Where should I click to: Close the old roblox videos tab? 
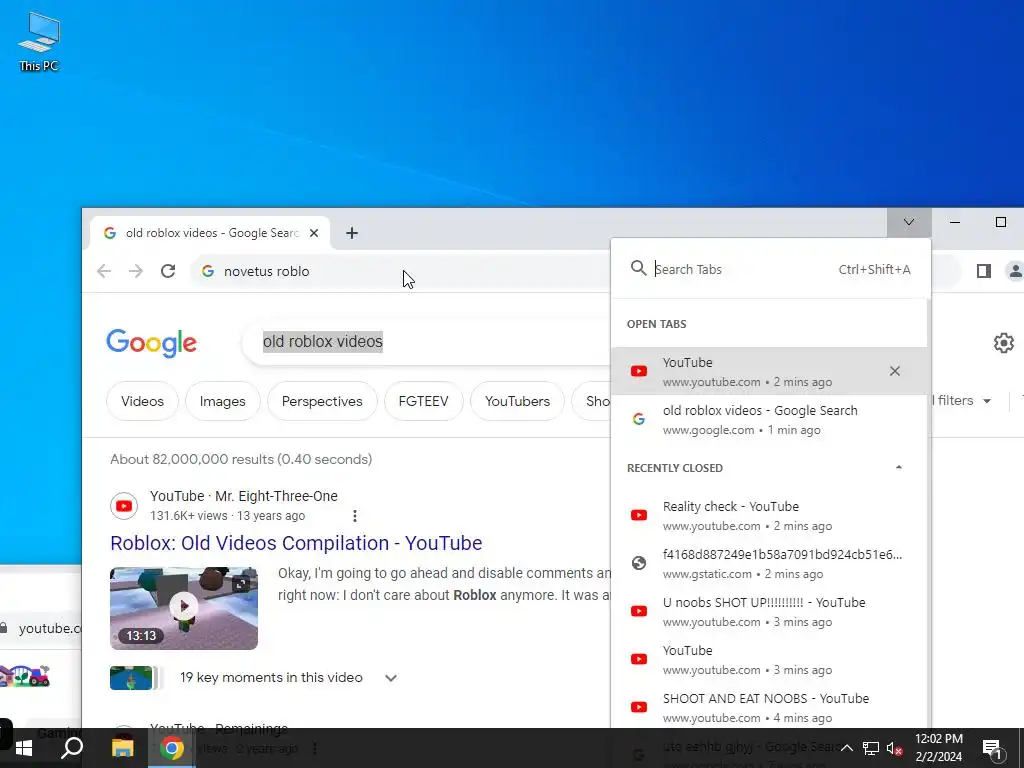tap(314, 233)
